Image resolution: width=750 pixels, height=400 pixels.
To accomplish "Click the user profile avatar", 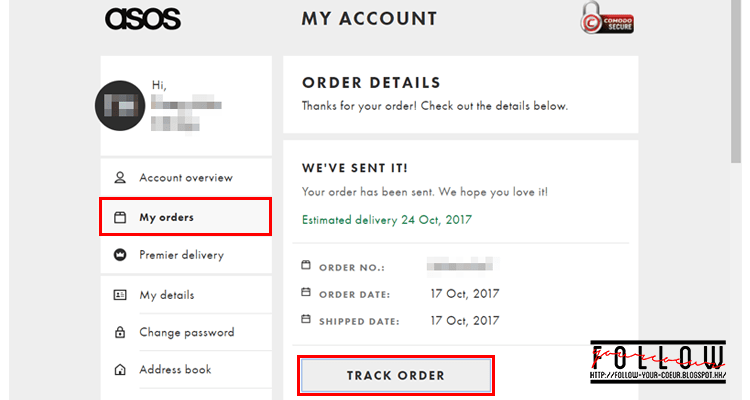I will pos(120,106).
